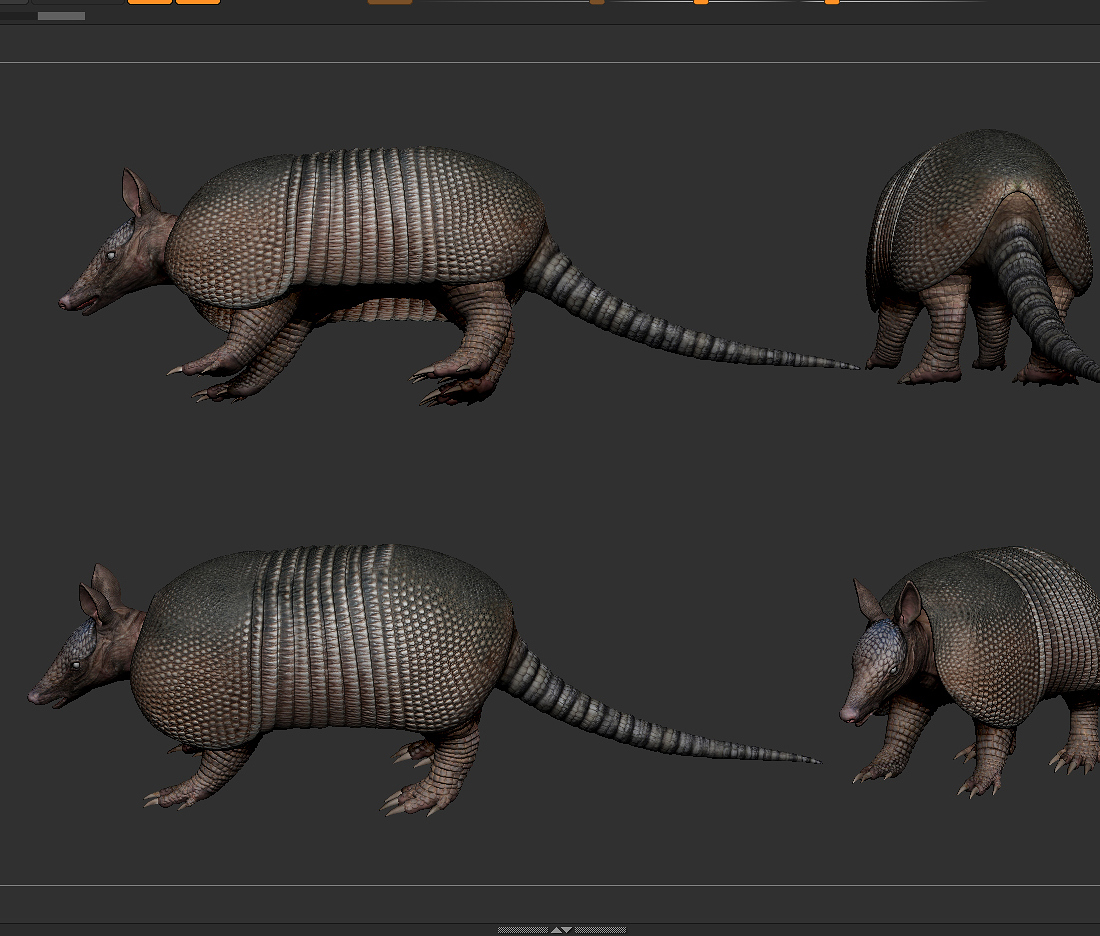Select the top side-view armadillo with lowered body
The image size is (1100, 936).
tap(459, 276)
